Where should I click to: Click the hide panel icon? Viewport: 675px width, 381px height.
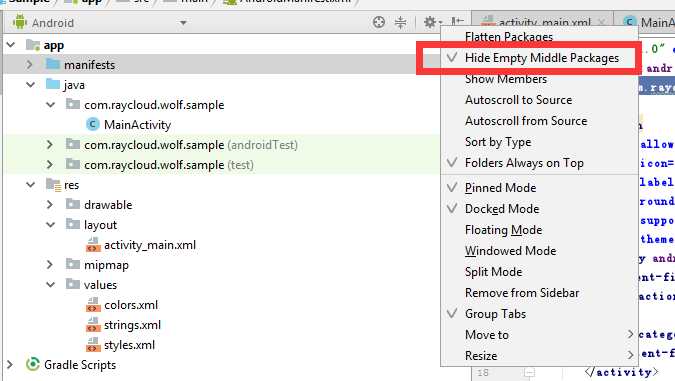pos(457,21)
